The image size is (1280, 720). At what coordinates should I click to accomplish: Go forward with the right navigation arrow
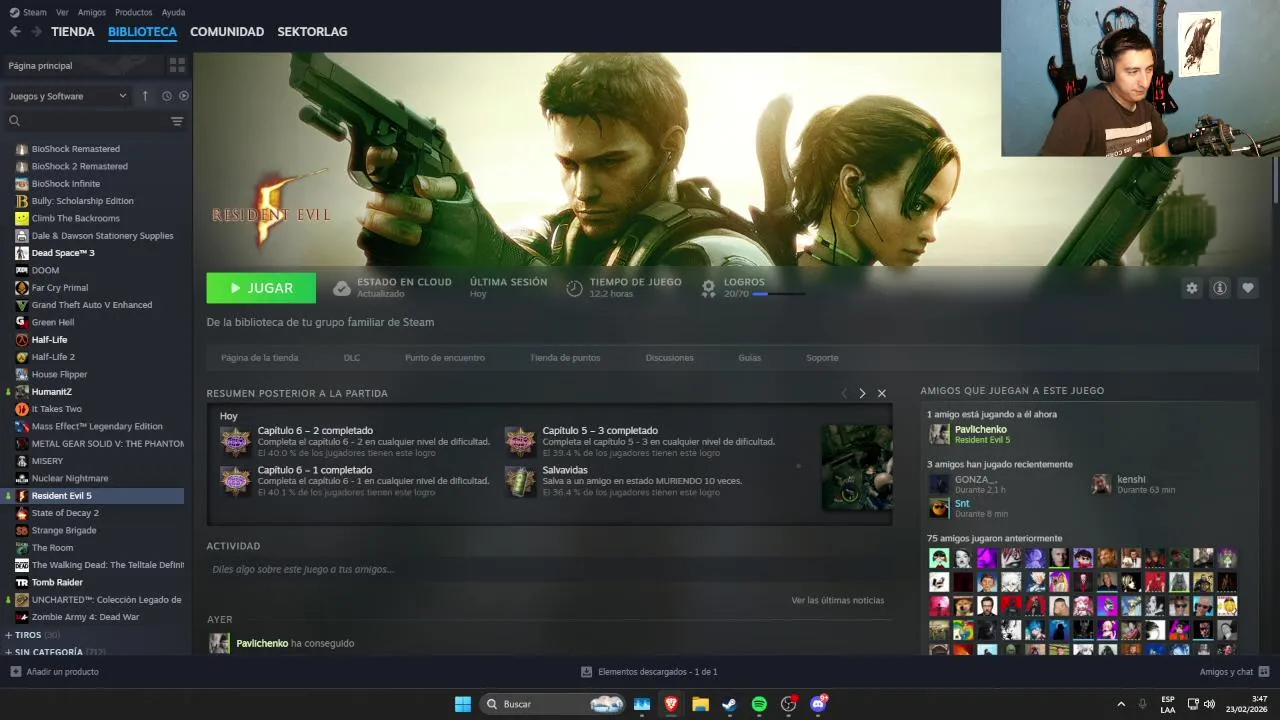(36, 32)
